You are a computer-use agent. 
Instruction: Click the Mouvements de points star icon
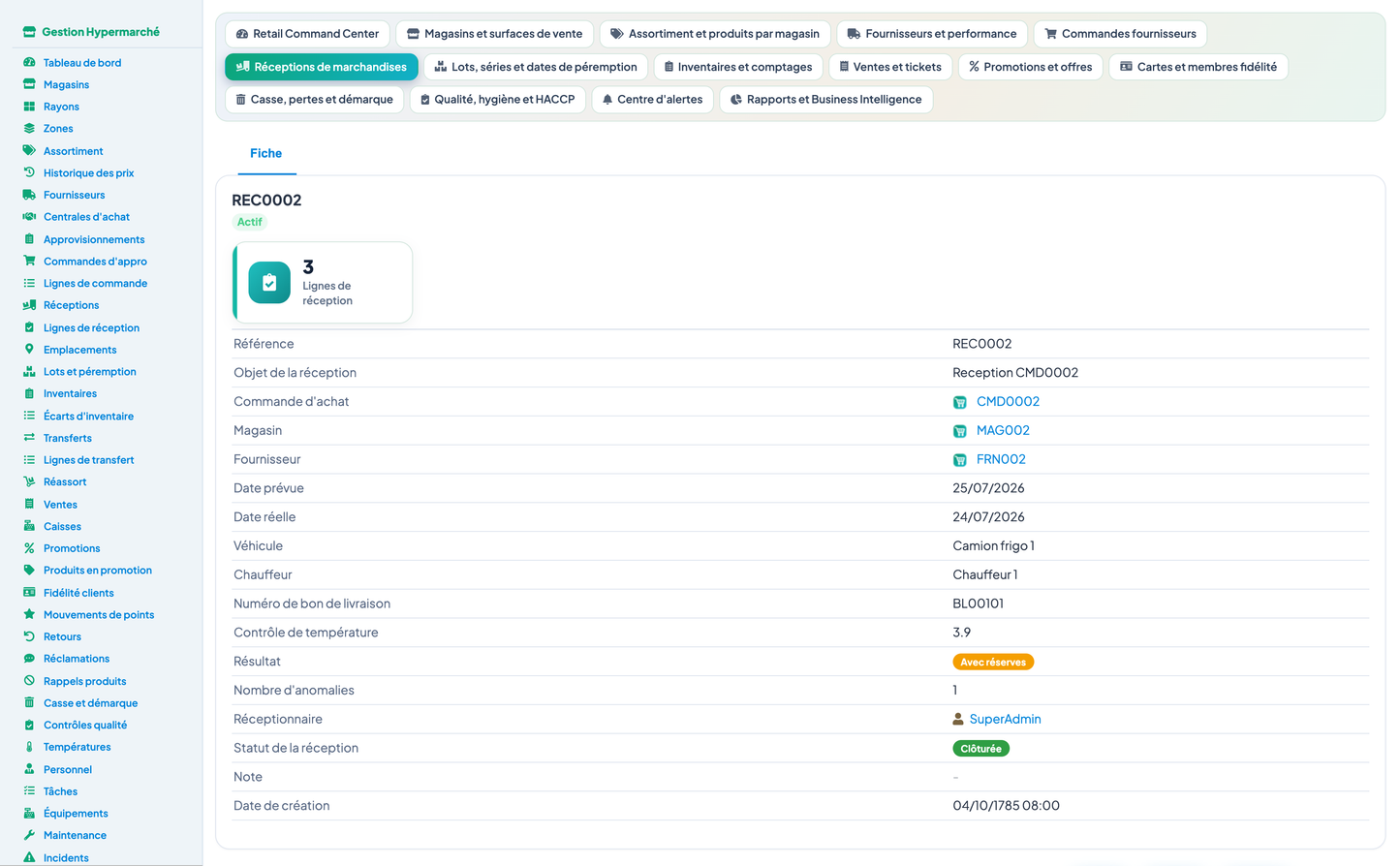[29, 614]
